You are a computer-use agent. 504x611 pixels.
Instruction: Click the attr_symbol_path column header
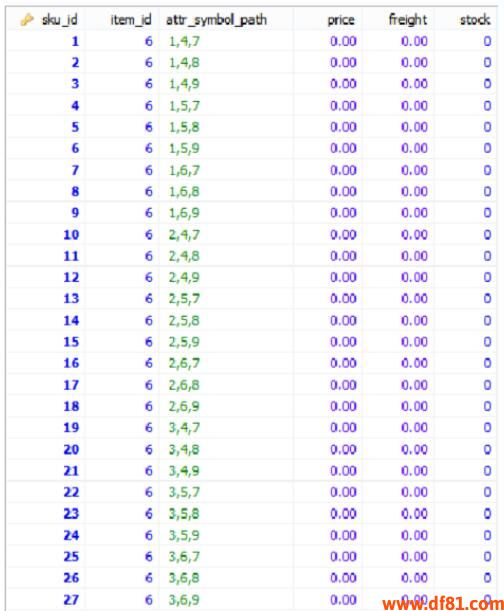pos(217,20)
